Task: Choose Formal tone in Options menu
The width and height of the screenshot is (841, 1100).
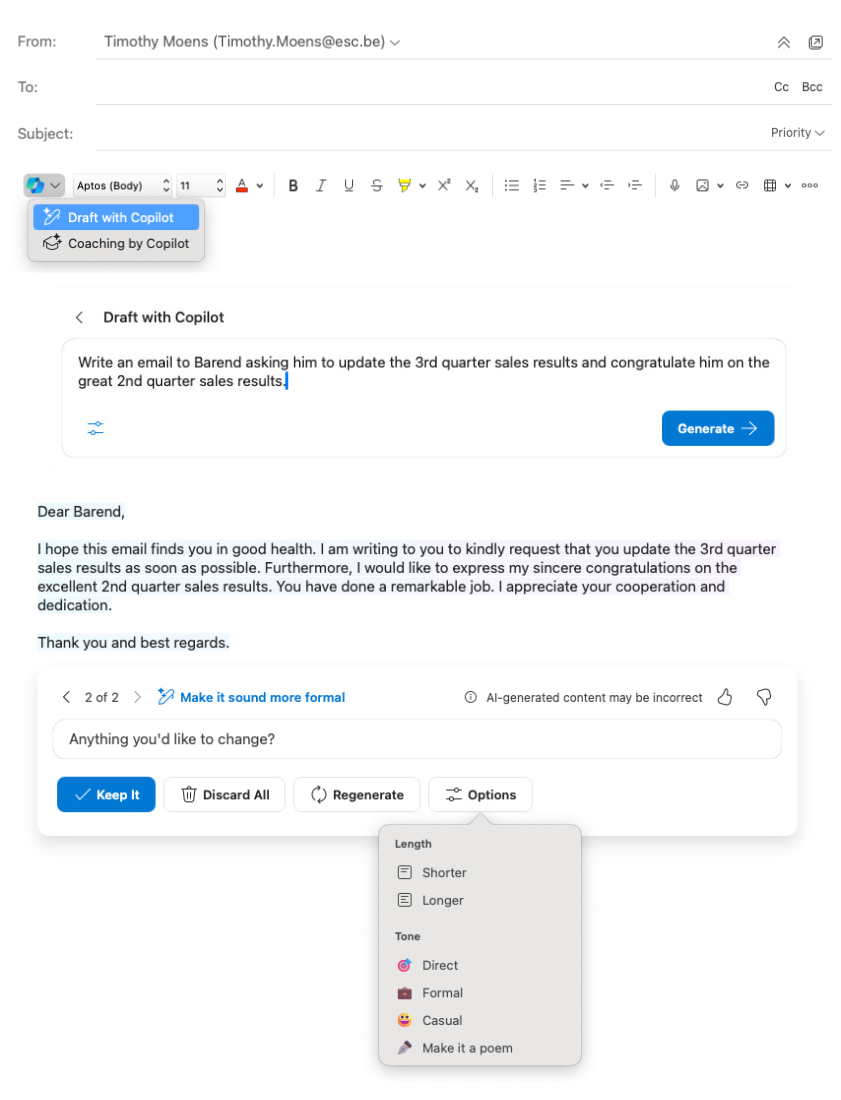Action: pos(442,993)
